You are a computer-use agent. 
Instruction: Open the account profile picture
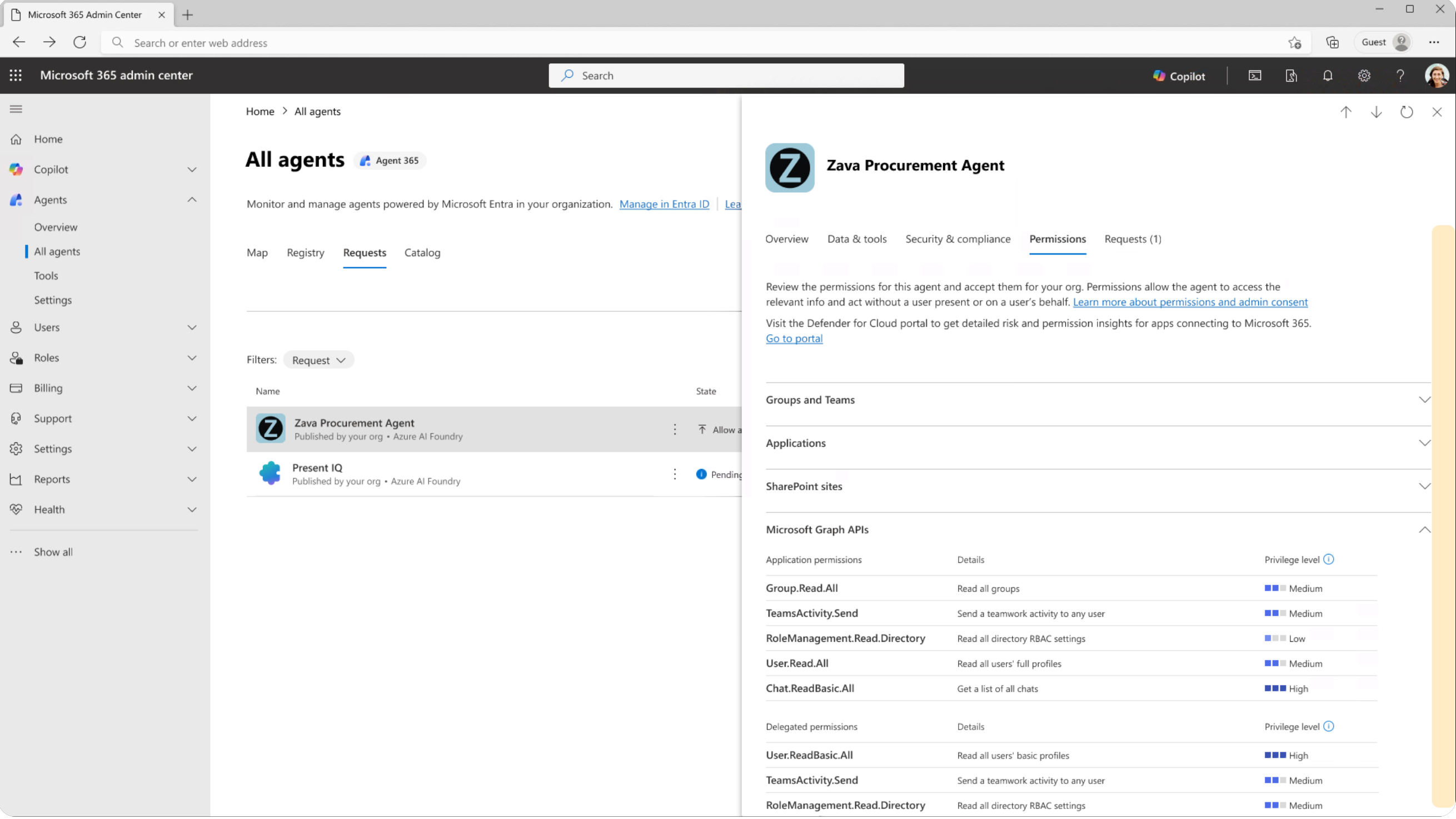1436,76
